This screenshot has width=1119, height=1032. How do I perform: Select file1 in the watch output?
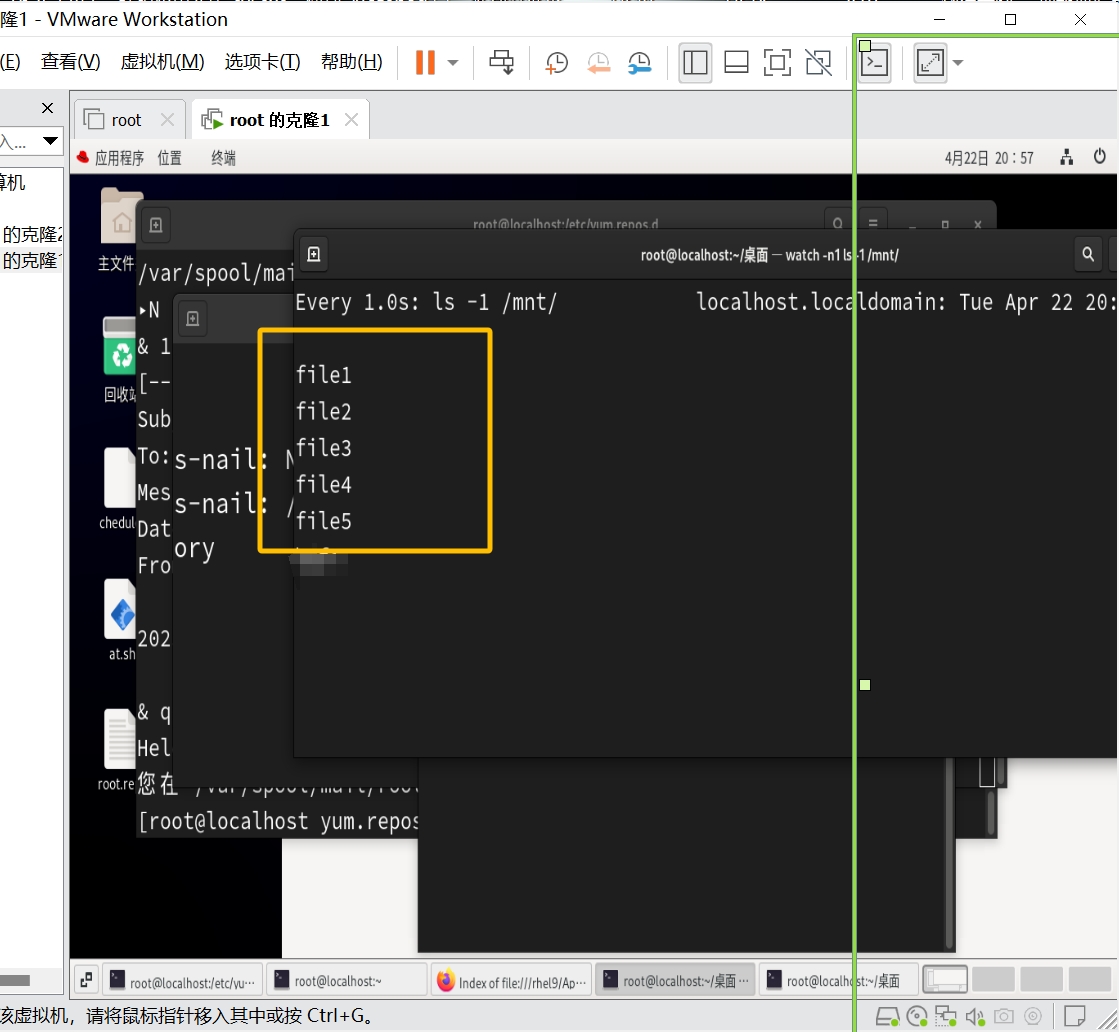pyautogui.click(x=323, y=375)
